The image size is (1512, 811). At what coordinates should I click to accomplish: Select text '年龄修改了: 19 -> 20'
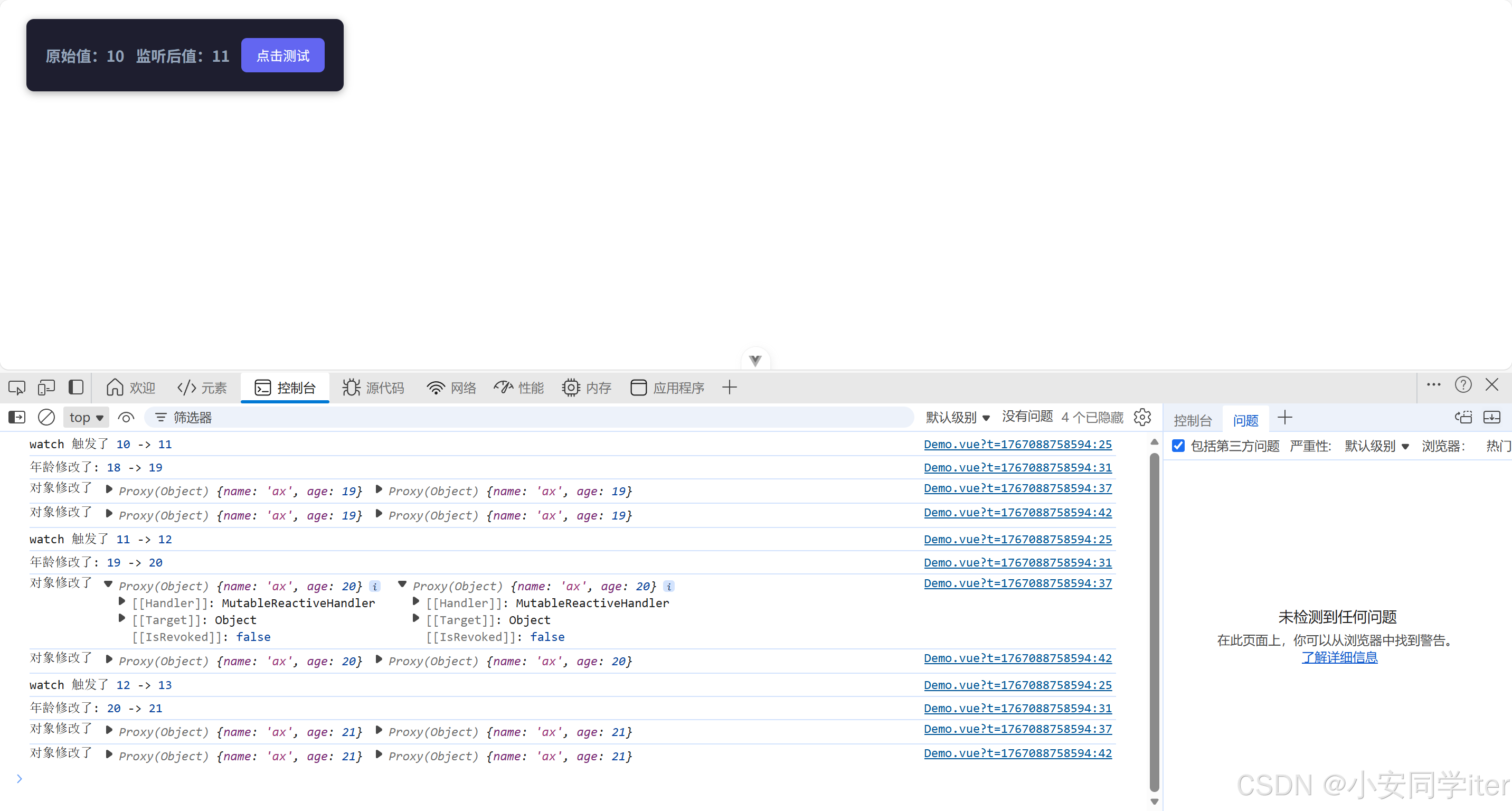point(96,562)
